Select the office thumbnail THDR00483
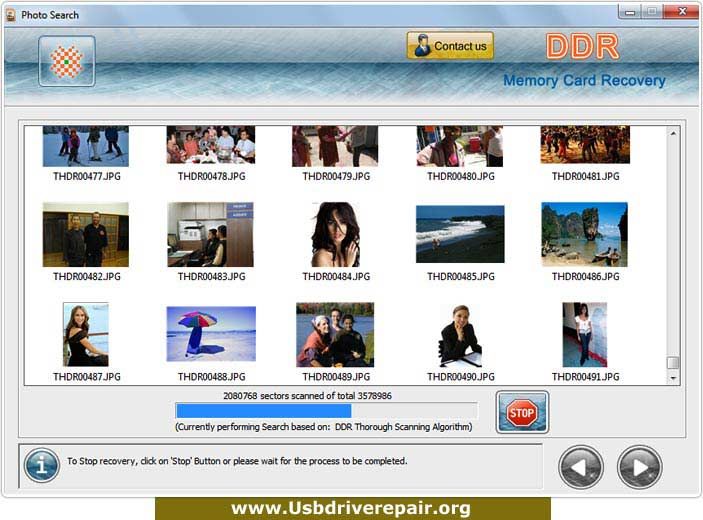 (210, 234)
